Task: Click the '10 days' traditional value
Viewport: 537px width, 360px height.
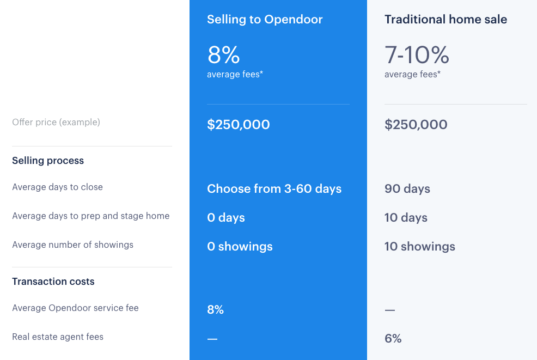Action: [x=406, y=218]
